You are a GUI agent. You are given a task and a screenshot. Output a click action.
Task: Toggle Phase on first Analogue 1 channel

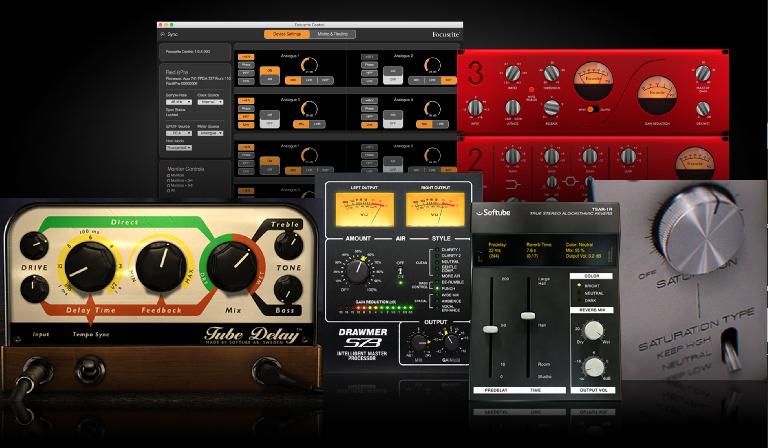[246, 65]
